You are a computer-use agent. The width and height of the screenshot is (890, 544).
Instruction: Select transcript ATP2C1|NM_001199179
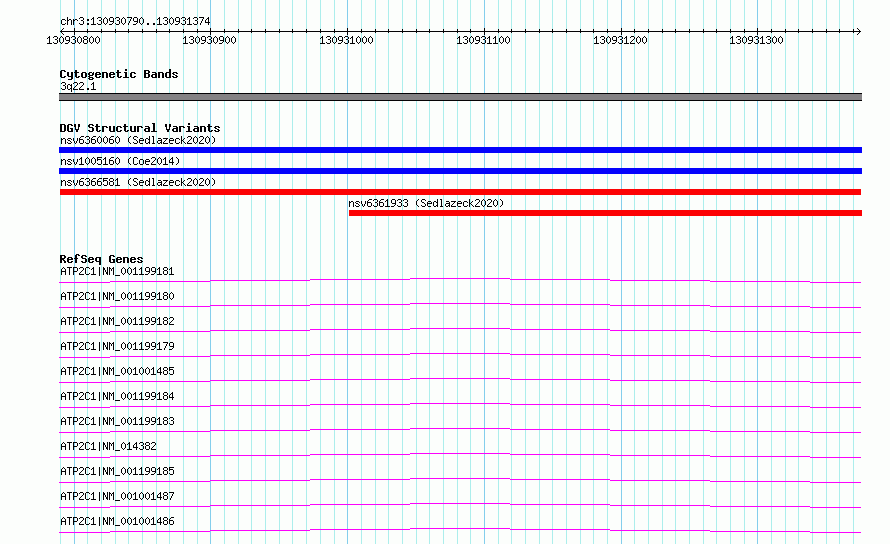[x=117, y=346]
